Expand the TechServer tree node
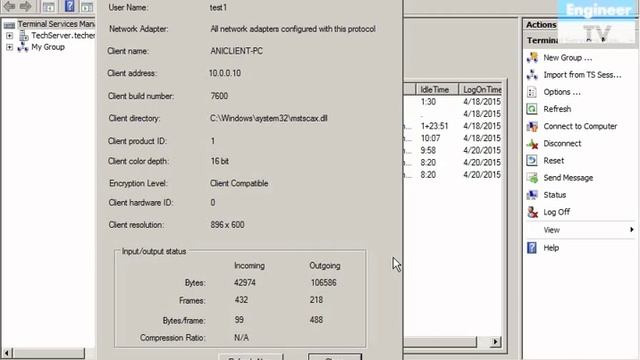The height and width of the screenshot is (360, 640). tap(9, 36)
